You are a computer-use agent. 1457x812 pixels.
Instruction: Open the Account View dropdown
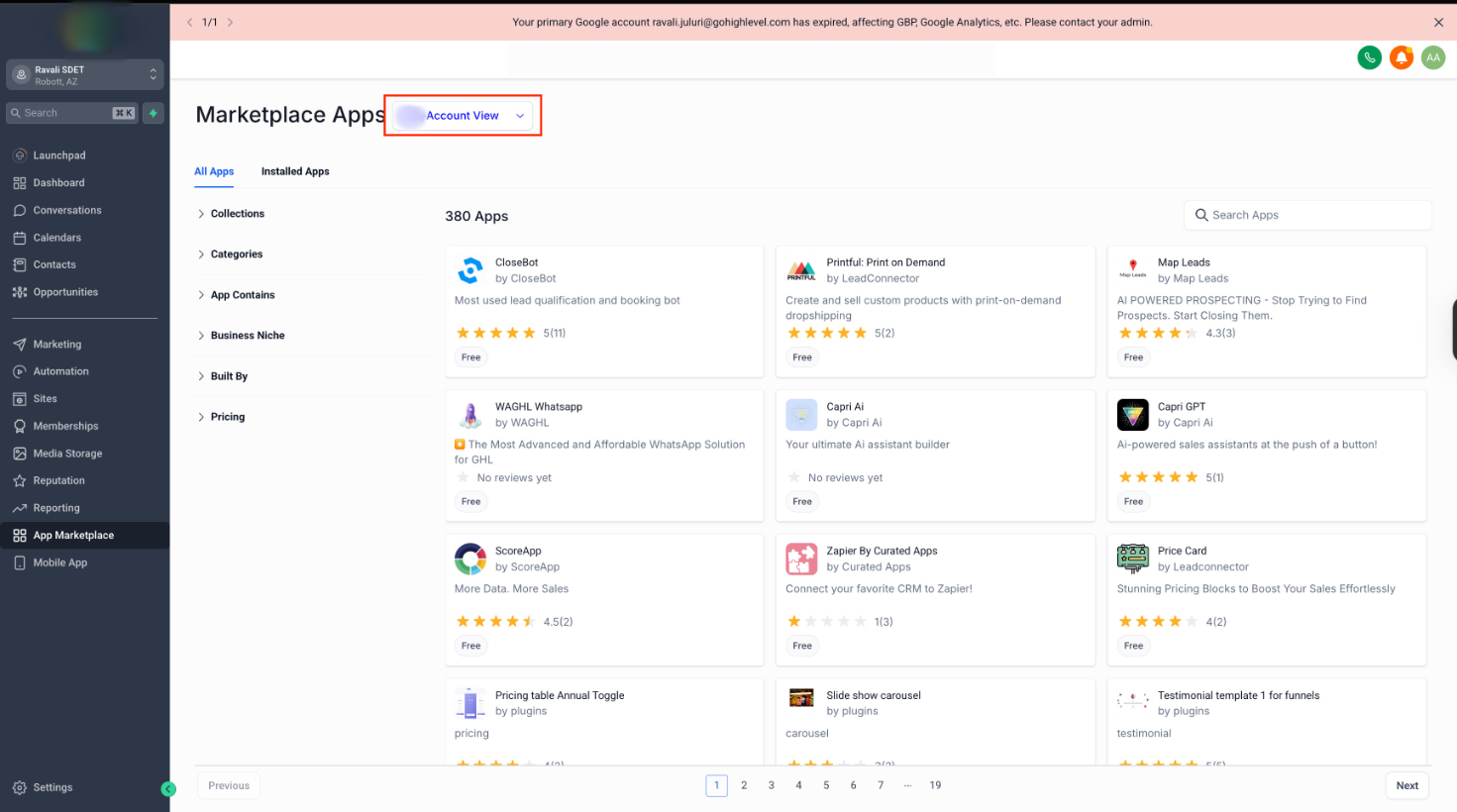[x=463, y=116]
